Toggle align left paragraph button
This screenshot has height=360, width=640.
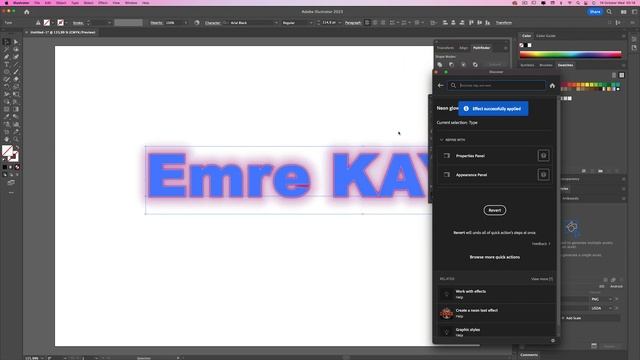tap(367, 23)
